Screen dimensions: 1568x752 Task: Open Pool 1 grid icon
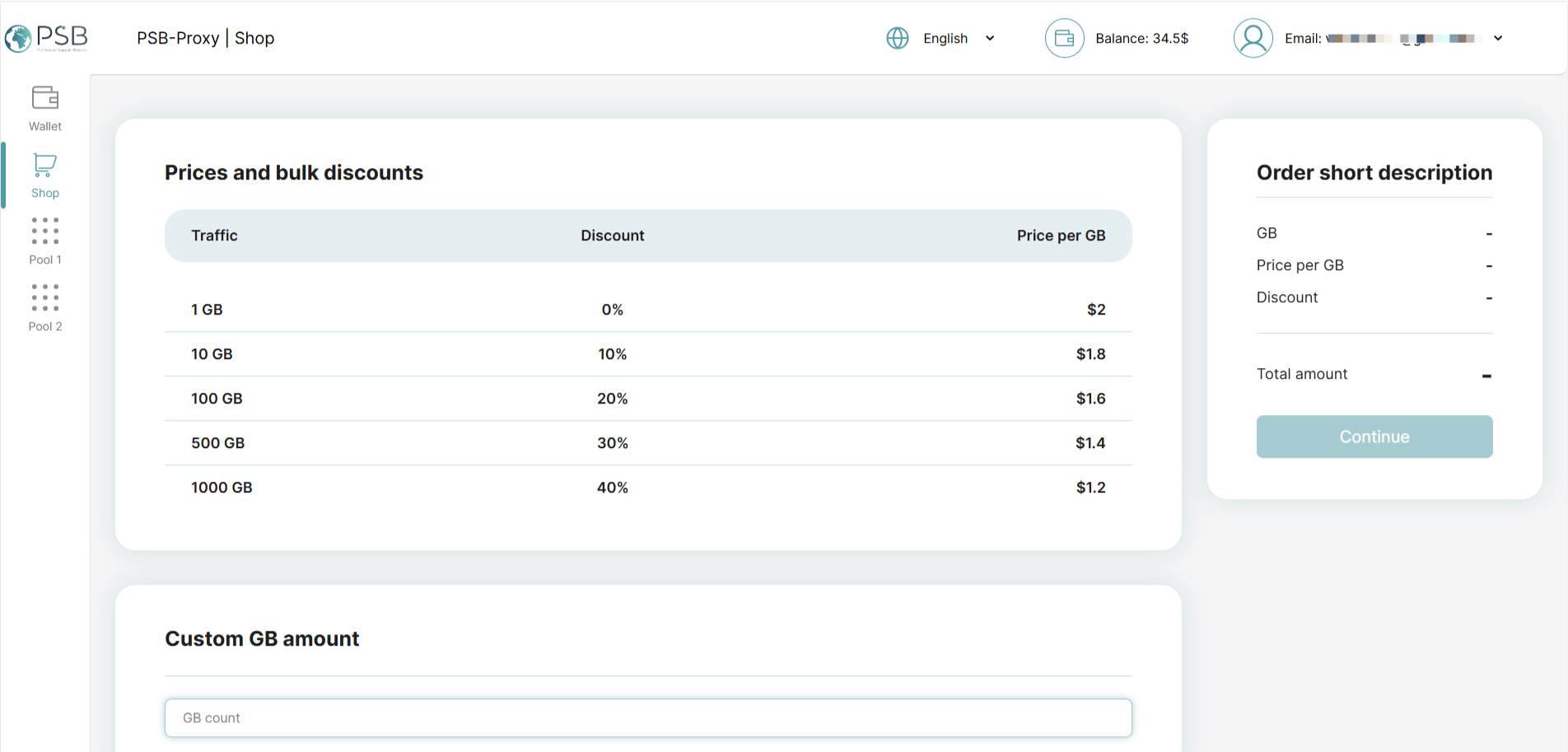(x=45, y=231)
